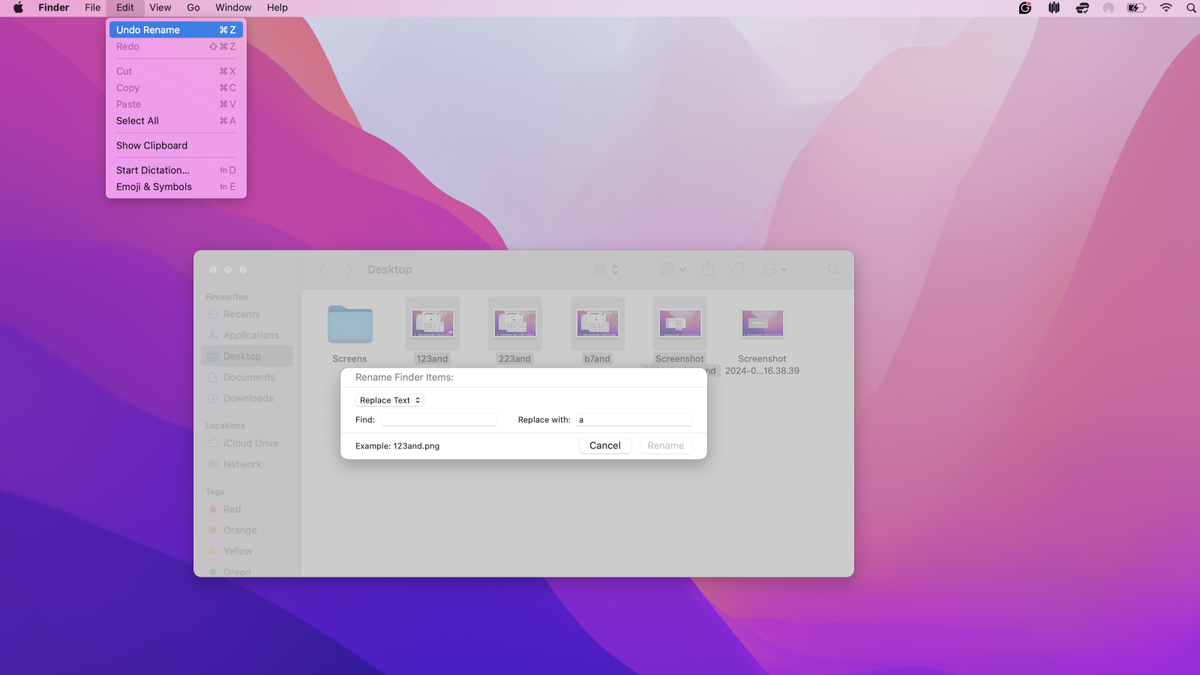Screen dimensions: 1200x675
Task: Open the search icon in Finder window
Action: 833,269
